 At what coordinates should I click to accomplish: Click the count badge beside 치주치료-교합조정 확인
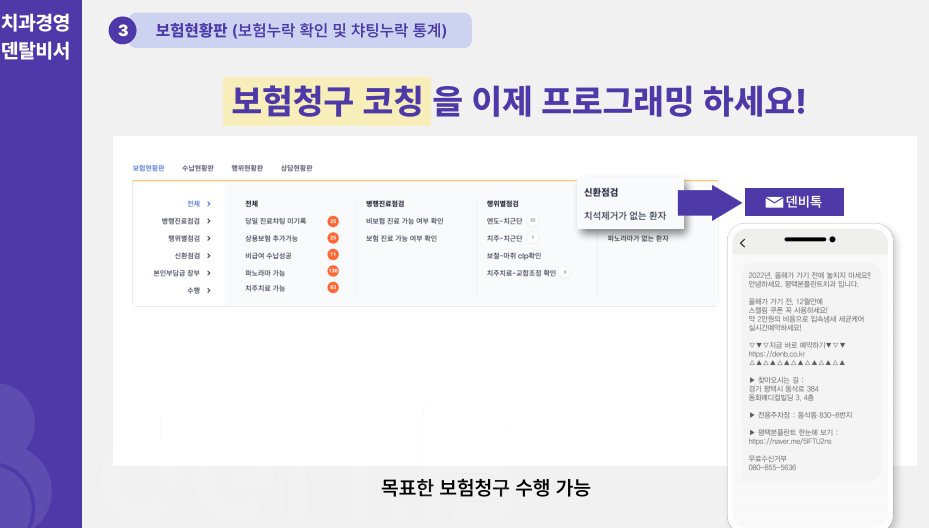[x=565, y=272]
